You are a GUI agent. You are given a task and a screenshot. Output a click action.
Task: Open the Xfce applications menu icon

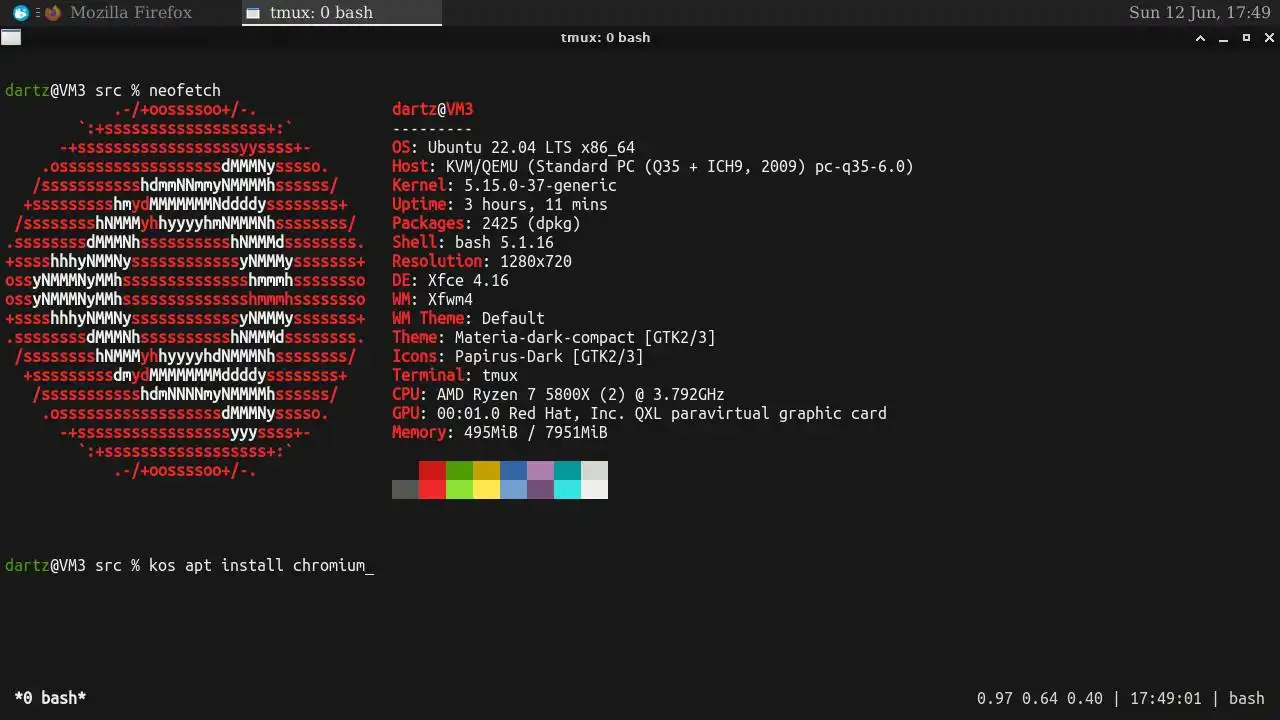(20, 13)
